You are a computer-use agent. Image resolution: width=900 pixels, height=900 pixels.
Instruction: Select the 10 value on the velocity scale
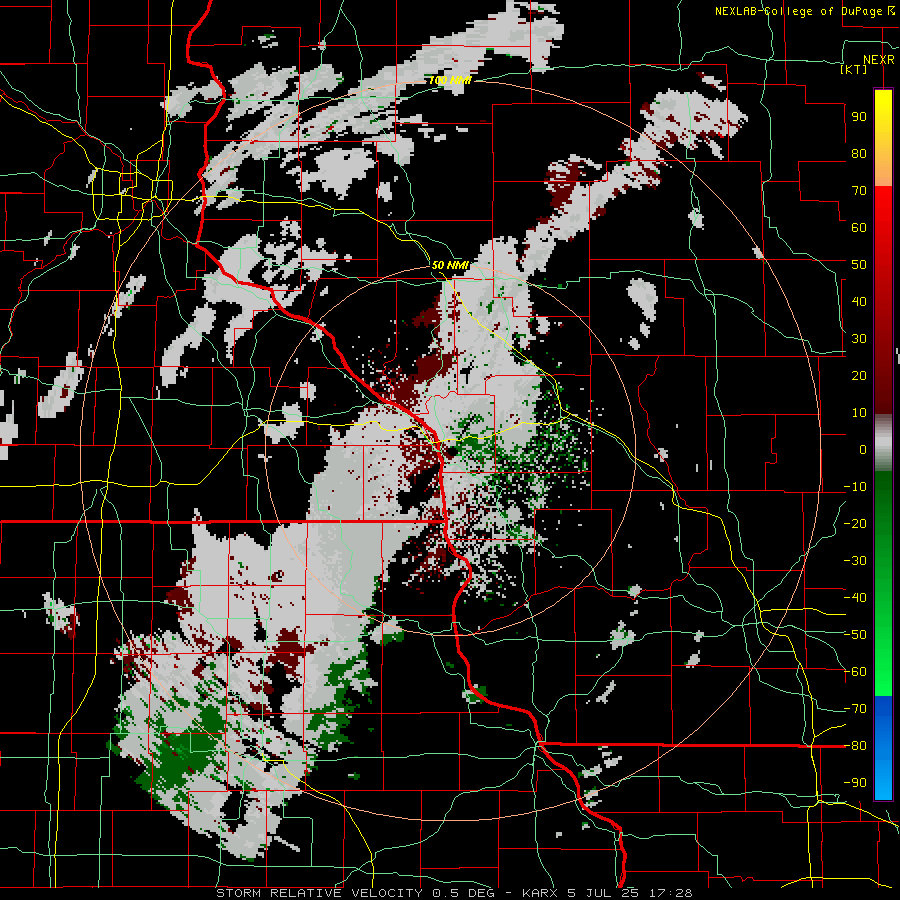859,413
